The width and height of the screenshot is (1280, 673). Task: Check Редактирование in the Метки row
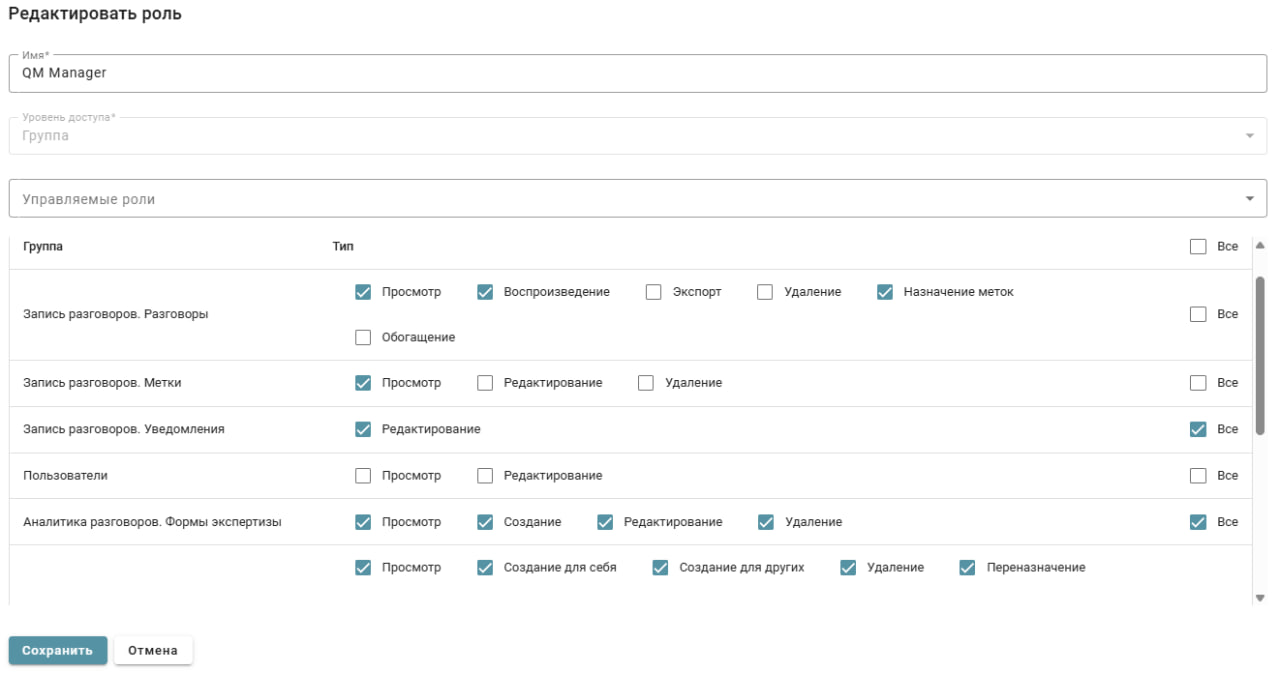click(x=485, y=383)
